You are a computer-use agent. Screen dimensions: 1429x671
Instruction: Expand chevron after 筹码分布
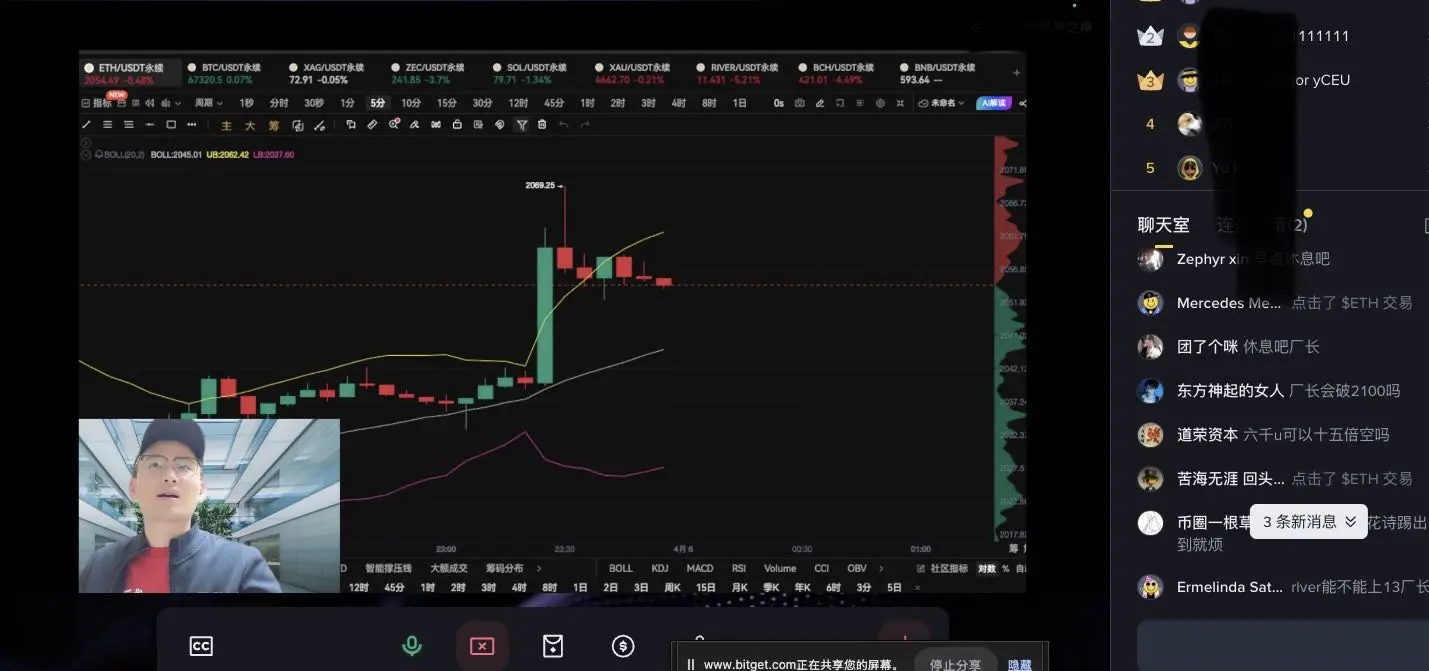[x=539, y=568]
